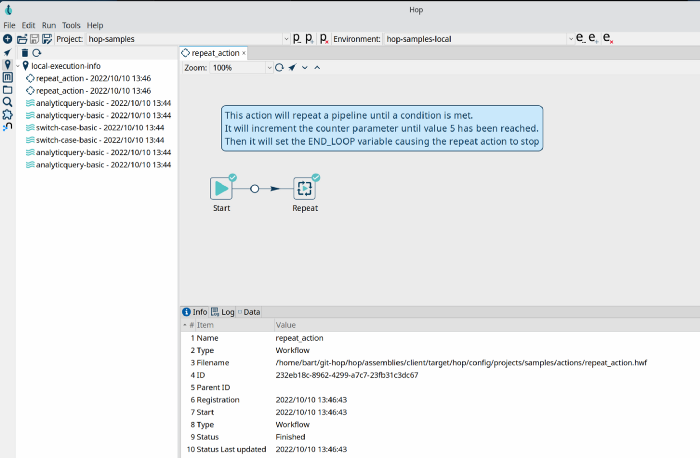Open the File menu
The image size is (700, 458).
click(x=9, y=25)
